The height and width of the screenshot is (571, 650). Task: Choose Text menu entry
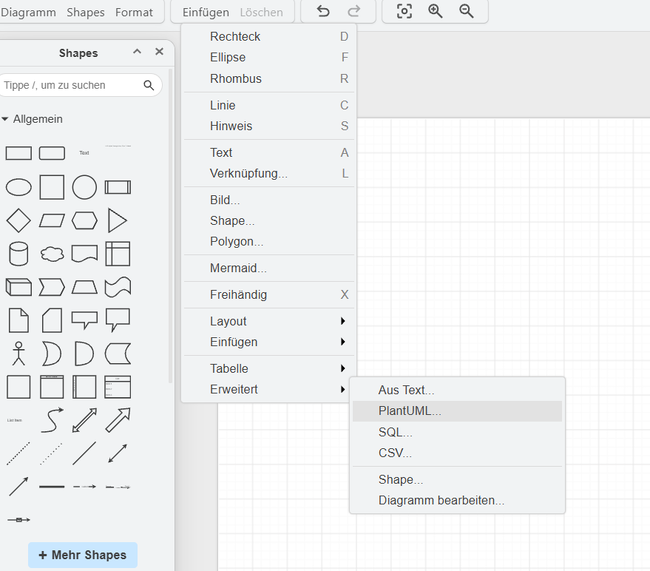tap(269, 153)
